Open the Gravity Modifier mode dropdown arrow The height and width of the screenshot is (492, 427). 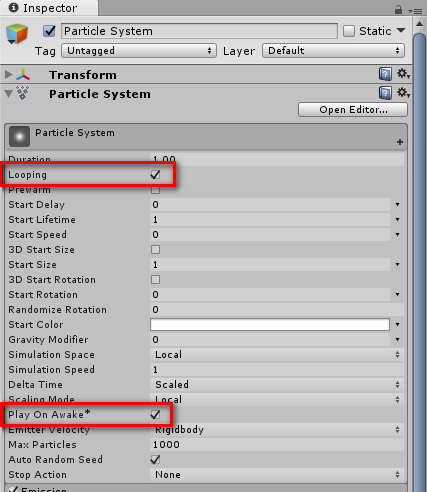(397, 339)
